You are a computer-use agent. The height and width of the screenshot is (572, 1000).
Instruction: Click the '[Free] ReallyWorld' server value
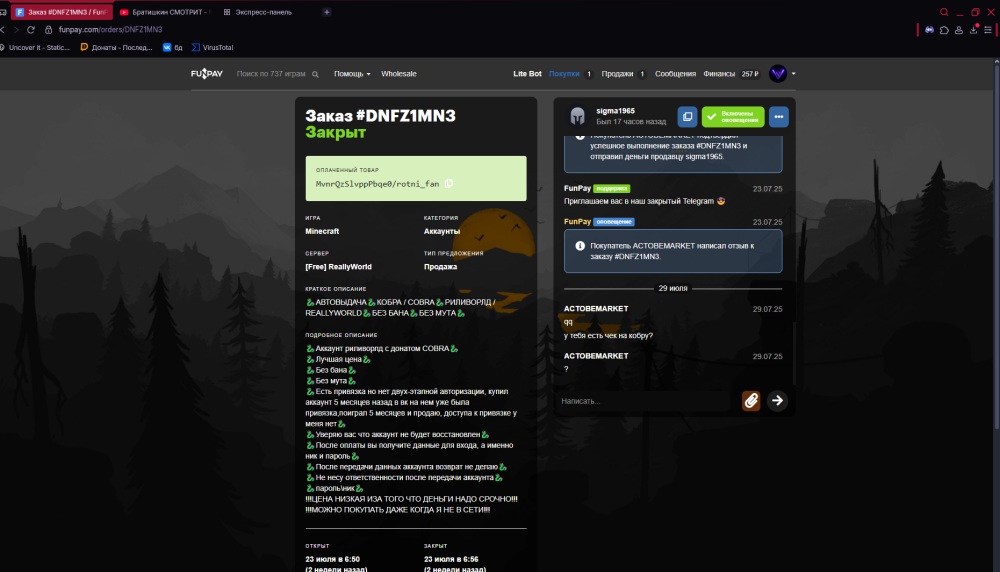point(338,267)
